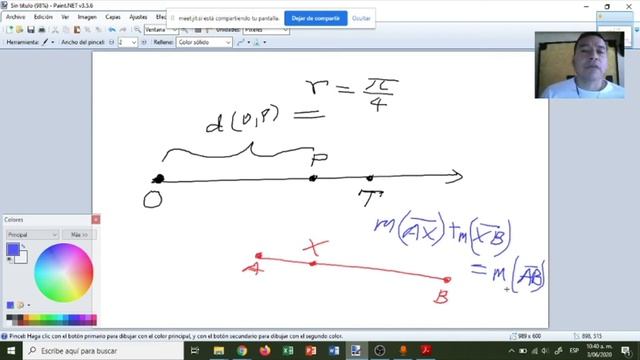Open Task View on the taskbar
Image resolution: width=640 pixels, height=360 pixels.
[x=195, y=351]
